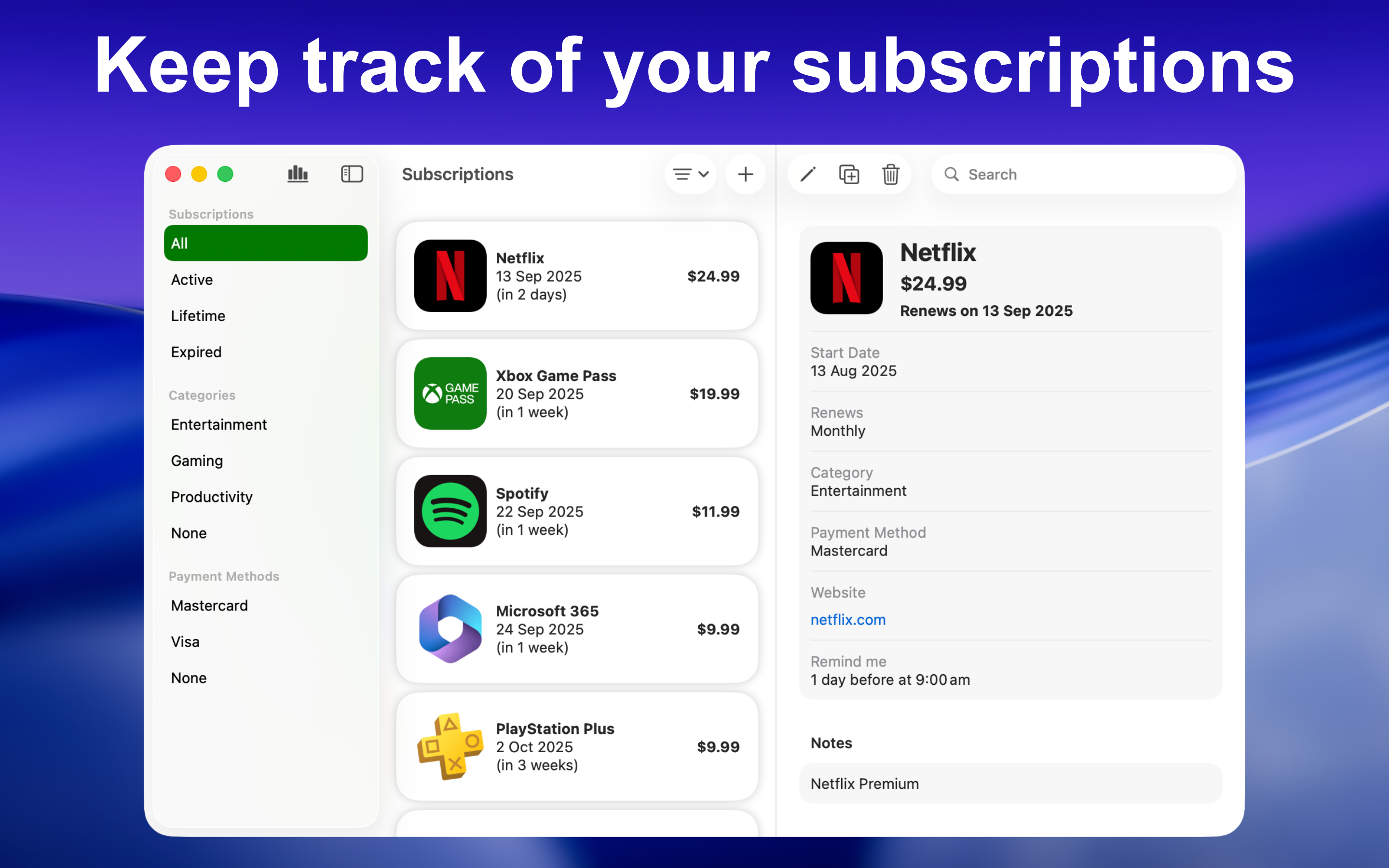Open the netflix.com website link

pyautogui.click(x=848, y=620)
